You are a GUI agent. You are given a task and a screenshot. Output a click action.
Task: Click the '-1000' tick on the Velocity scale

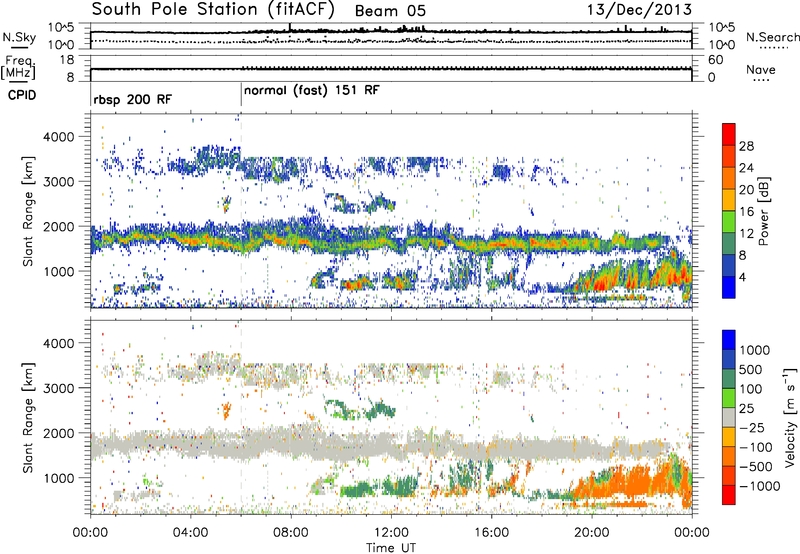(x=759, y=486)
